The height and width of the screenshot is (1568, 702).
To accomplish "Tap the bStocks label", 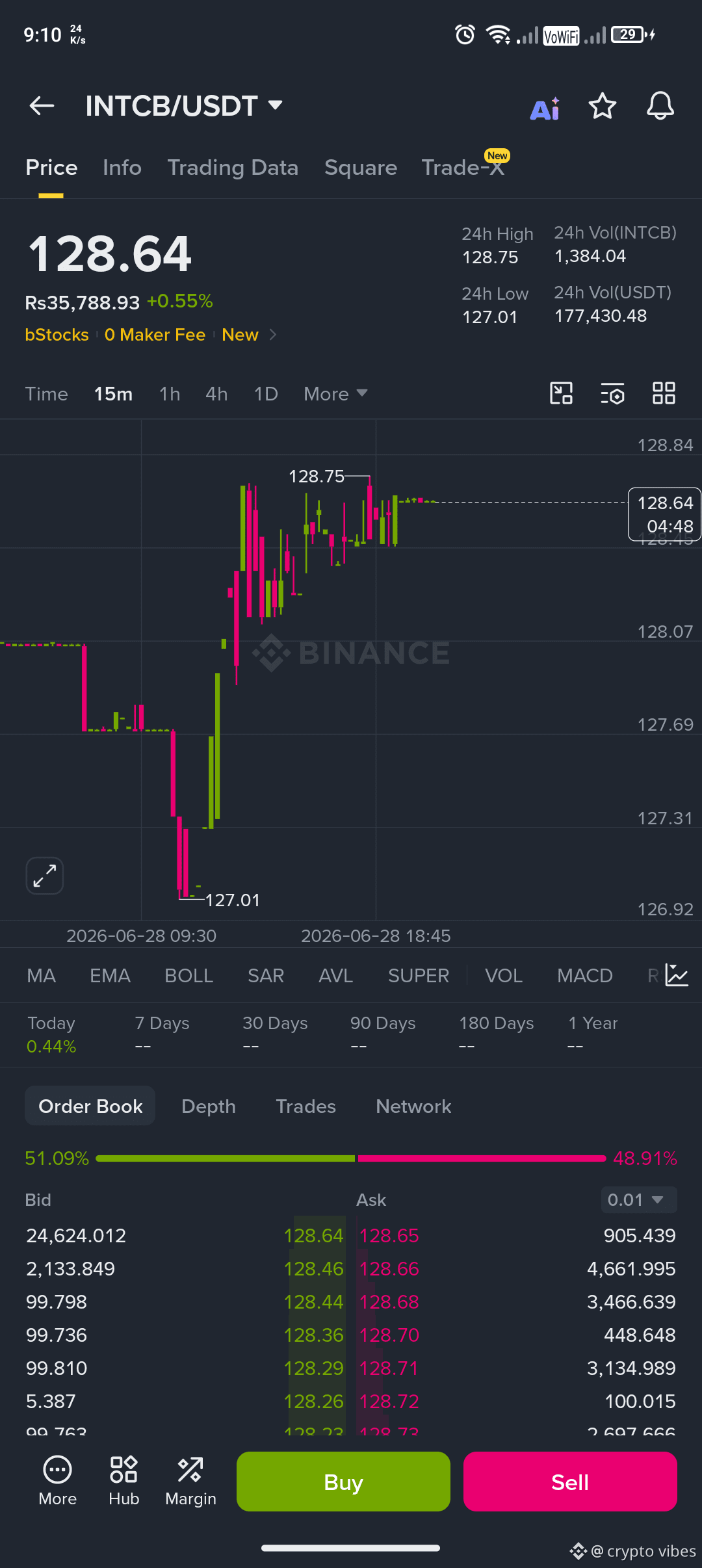I will coord(57,335).
